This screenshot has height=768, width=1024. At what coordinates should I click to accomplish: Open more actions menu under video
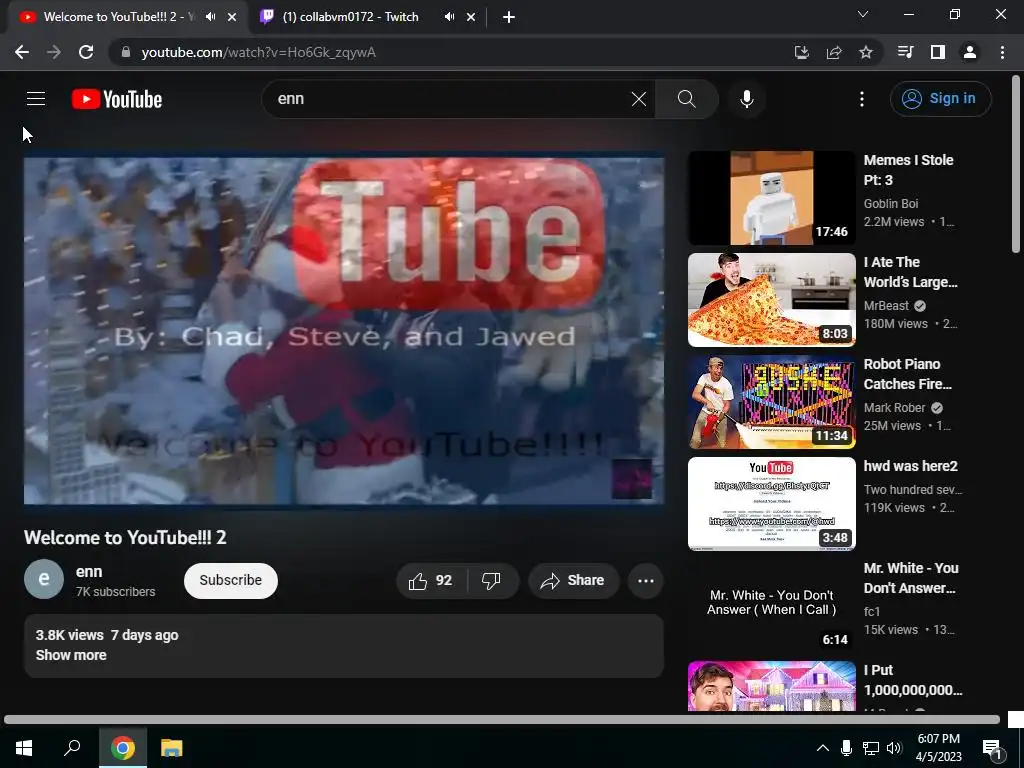click(646, 581)
